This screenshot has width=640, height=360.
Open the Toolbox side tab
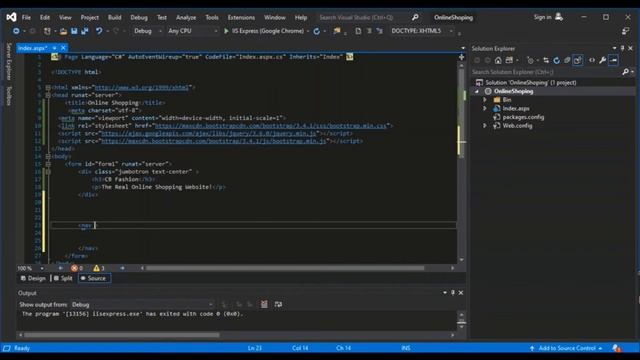pyautogui.click(x=9, y=96)
